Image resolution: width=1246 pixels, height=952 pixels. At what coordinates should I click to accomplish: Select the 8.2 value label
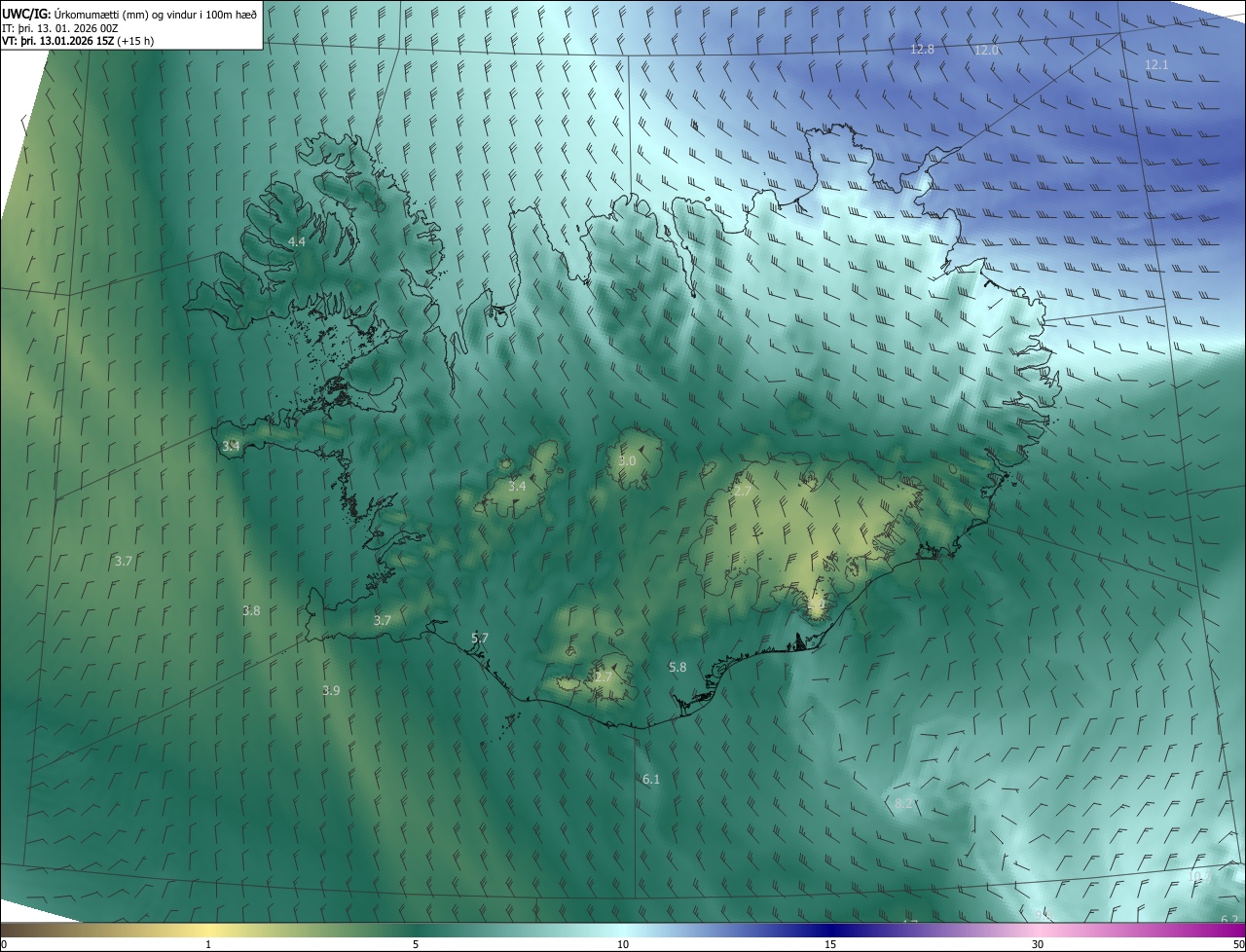point(903,803)
